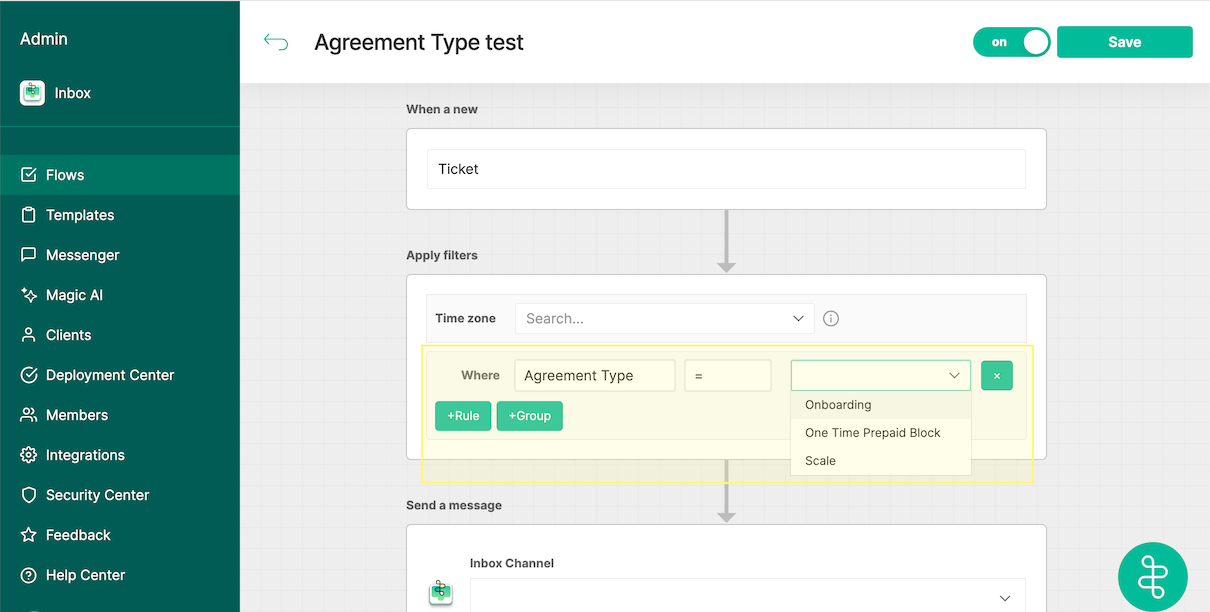The height and width of the screenshot is (612, 1210).
Task: Click the Inbox Channel app icon
Action: pyautogui.click(x=441, y=592)
